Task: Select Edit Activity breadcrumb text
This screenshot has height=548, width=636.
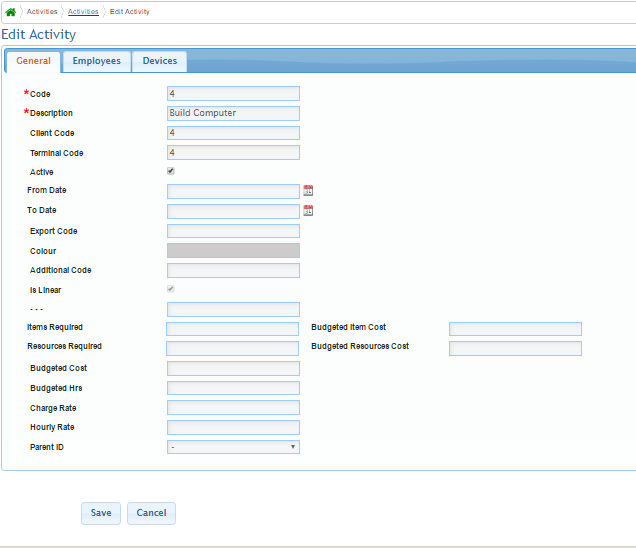Action: pyautogui.click(x=129, y=12)
